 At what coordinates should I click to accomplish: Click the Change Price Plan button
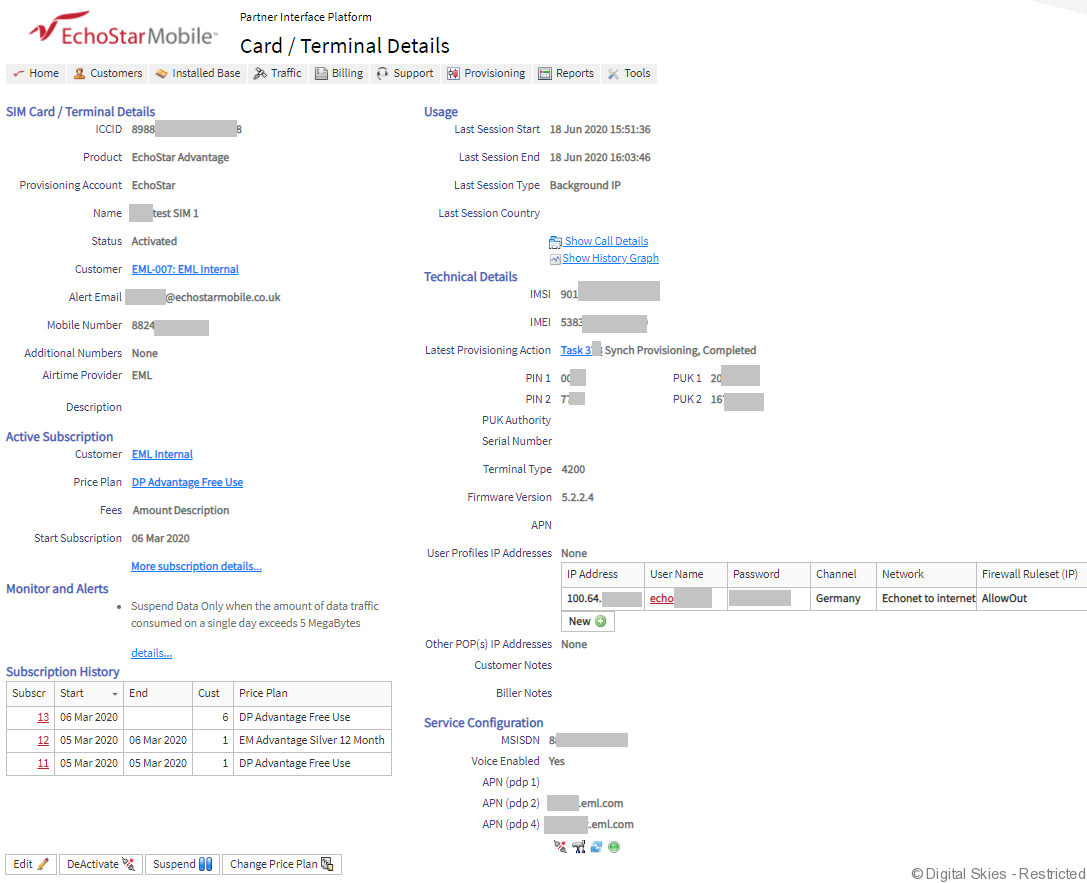click(x=281, y=864)
